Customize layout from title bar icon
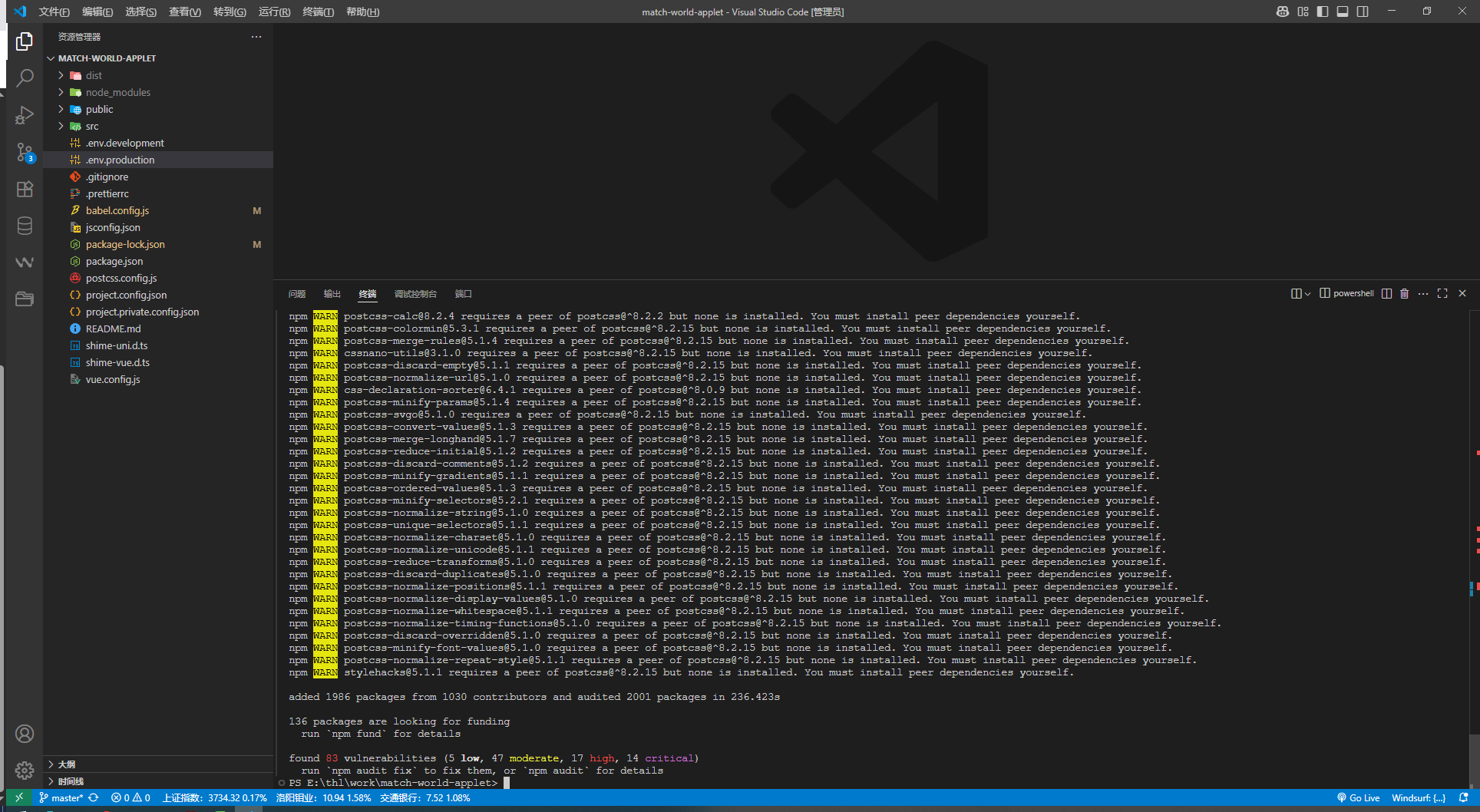 [x=1303, y=12]
